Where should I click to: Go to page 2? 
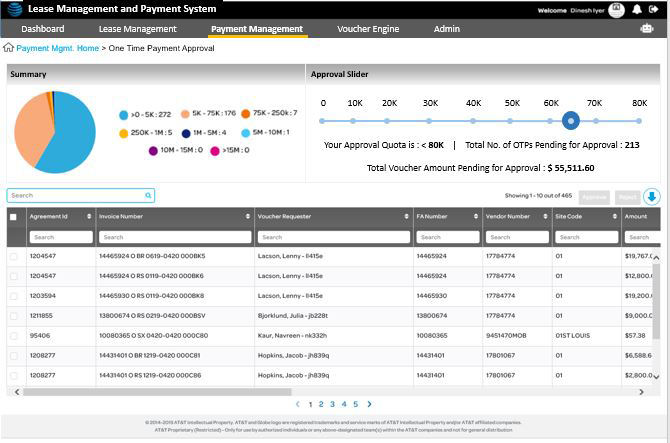tap(321, 404)
